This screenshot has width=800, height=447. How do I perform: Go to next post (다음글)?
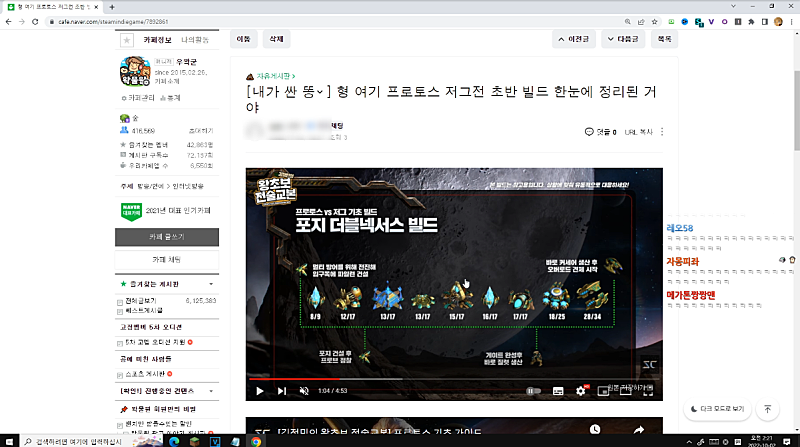[x=623, y=39]
